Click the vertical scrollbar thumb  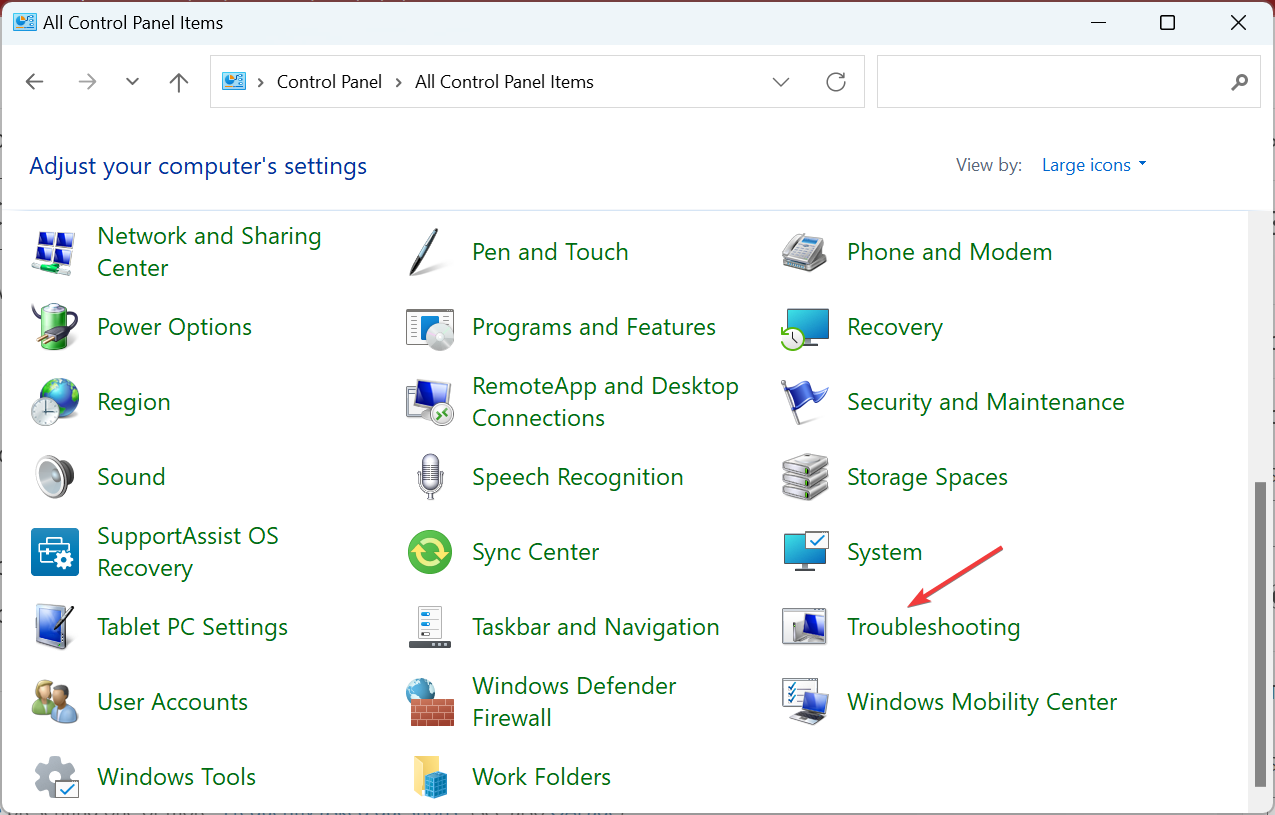[x=1261, y=634]
